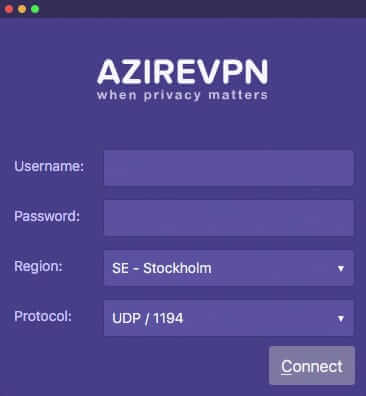Screen dimensions: 366x396
Task: Click the yellow minimize window button
Action: [22, 9]
